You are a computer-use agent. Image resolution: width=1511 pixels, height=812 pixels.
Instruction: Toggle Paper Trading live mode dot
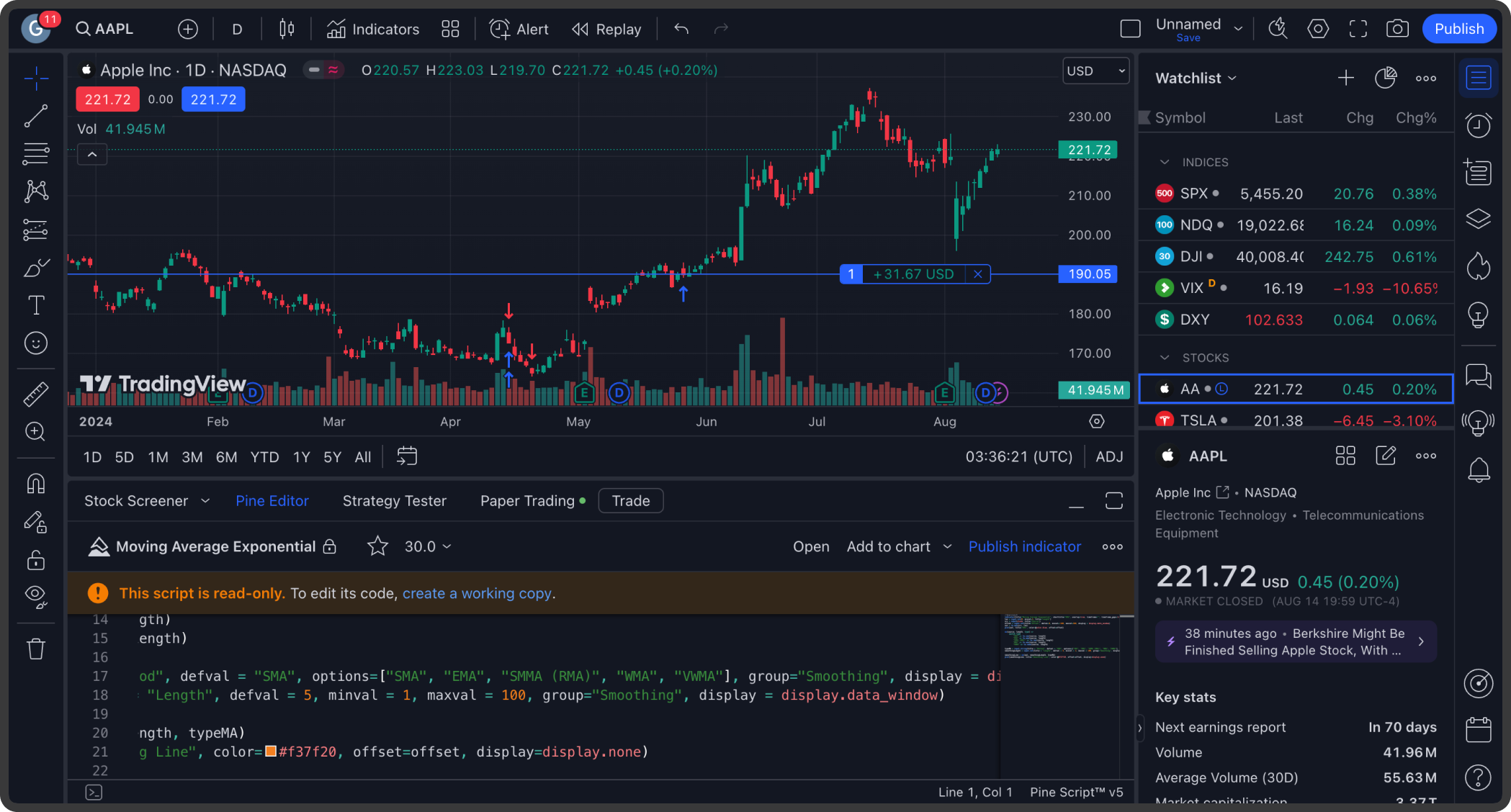tap(582, 500)
